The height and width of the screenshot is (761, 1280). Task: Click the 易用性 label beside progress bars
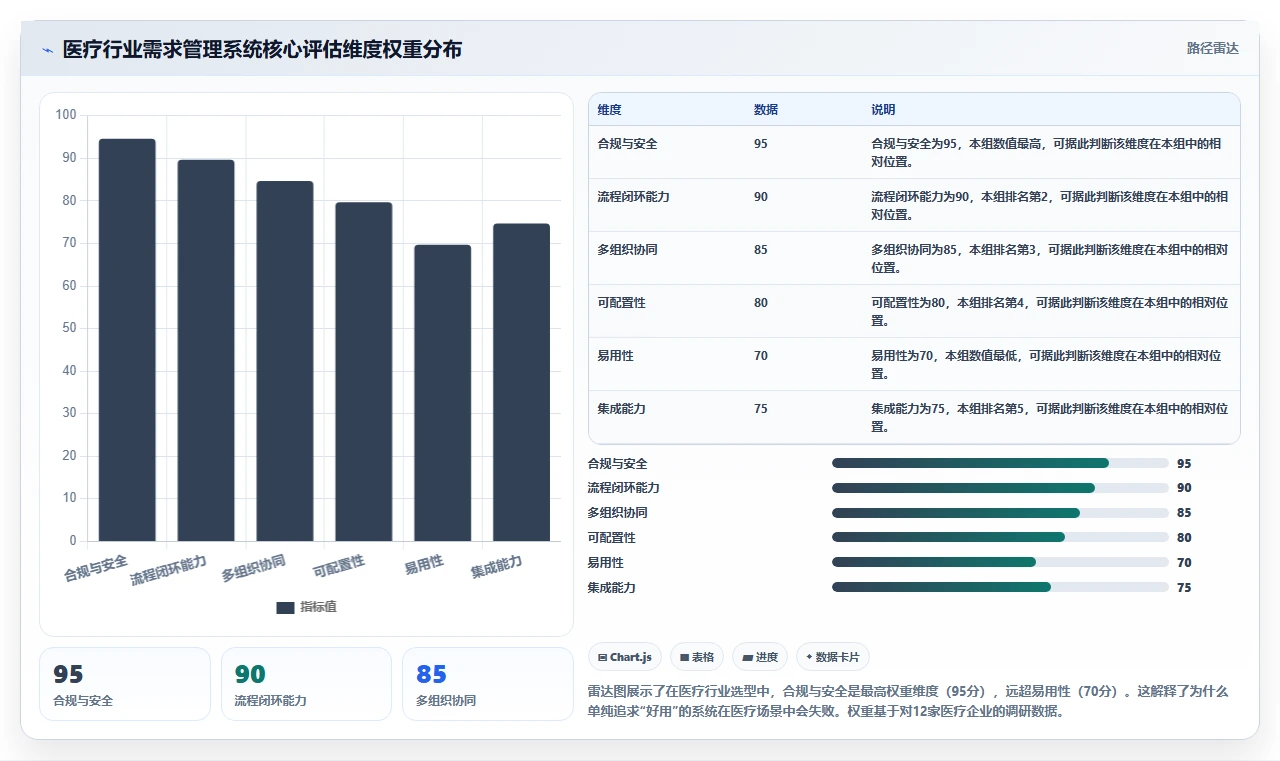(606, 563)
